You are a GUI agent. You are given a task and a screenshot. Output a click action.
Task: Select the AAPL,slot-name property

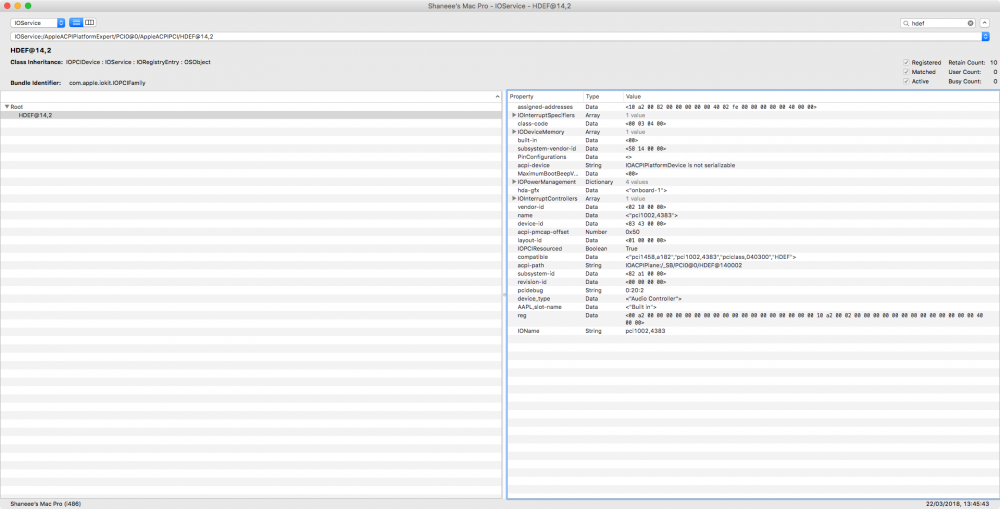(753, 307)
